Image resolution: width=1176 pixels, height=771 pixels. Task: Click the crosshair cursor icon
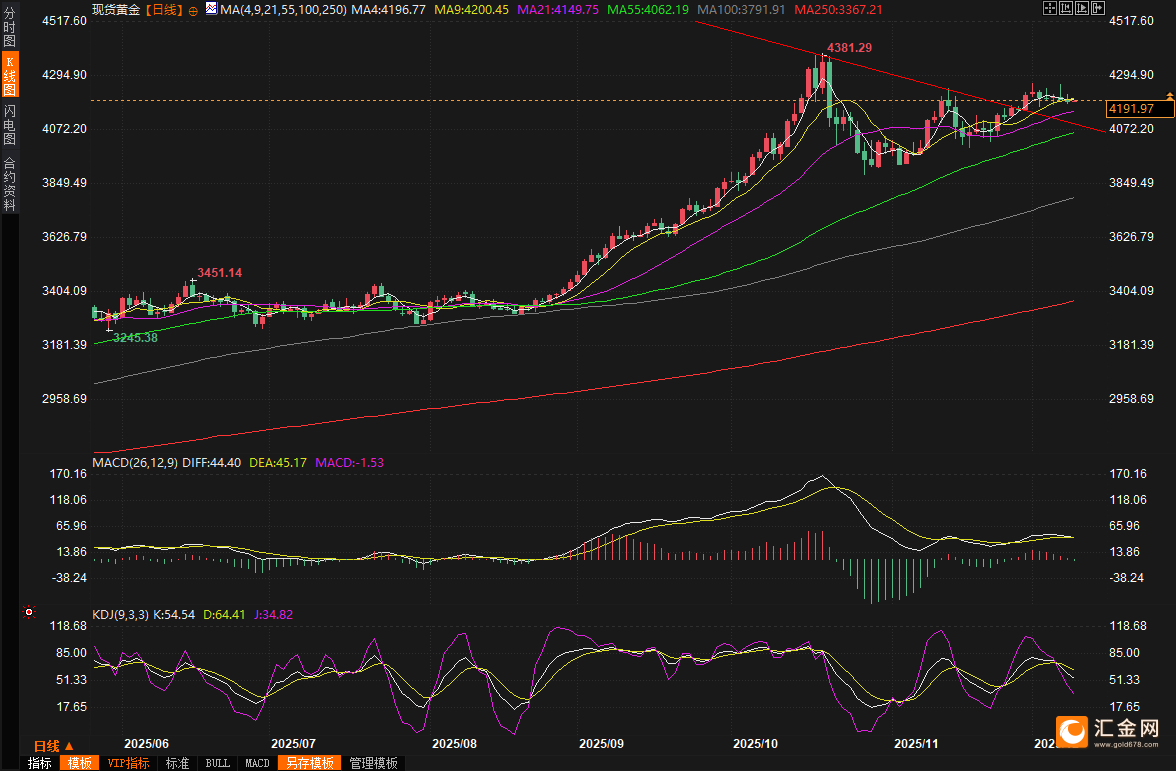pyautogui.click(x=1050, y=8)
